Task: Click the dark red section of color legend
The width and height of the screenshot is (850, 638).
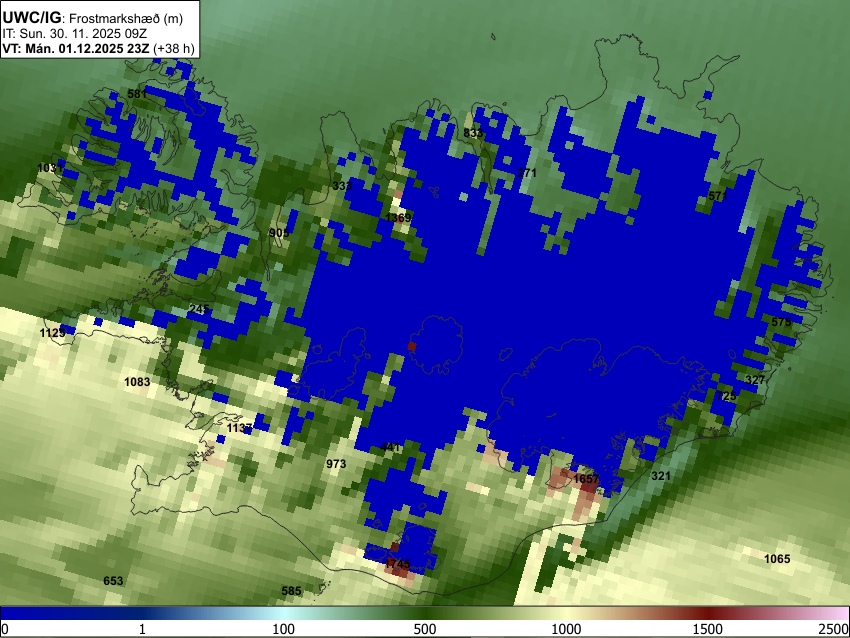Action: tap(708, 613)
